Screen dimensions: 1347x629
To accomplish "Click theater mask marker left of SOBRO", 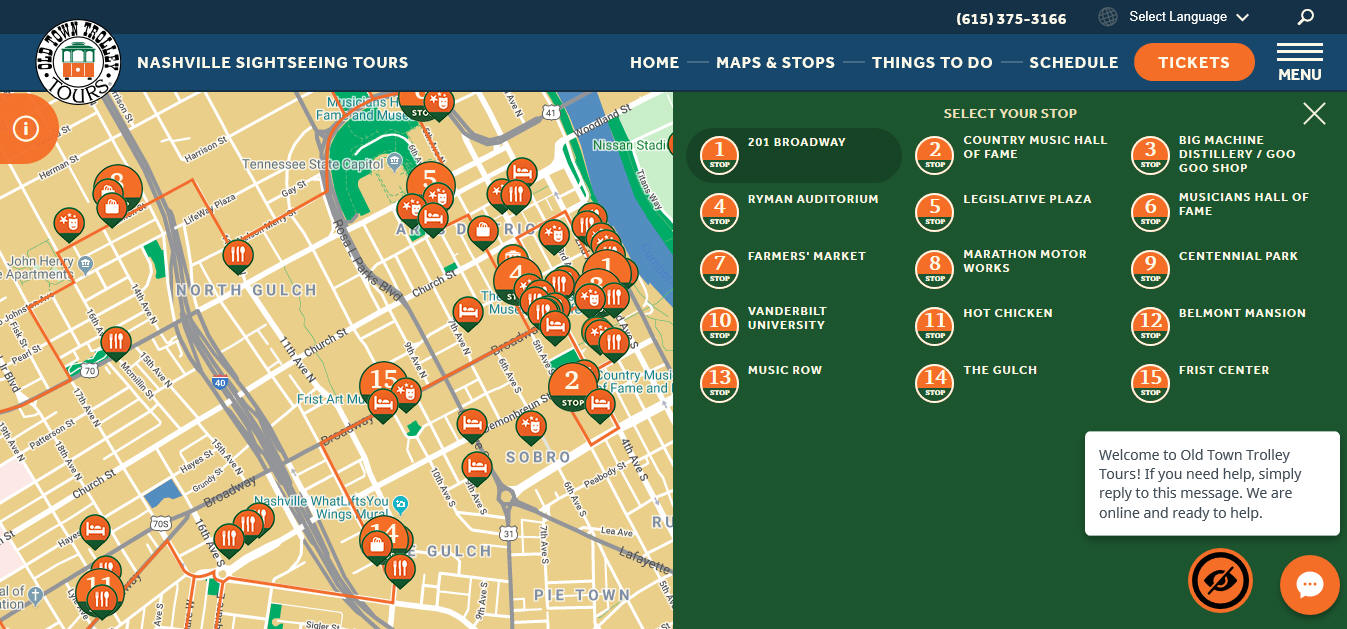I will [531, 427].
